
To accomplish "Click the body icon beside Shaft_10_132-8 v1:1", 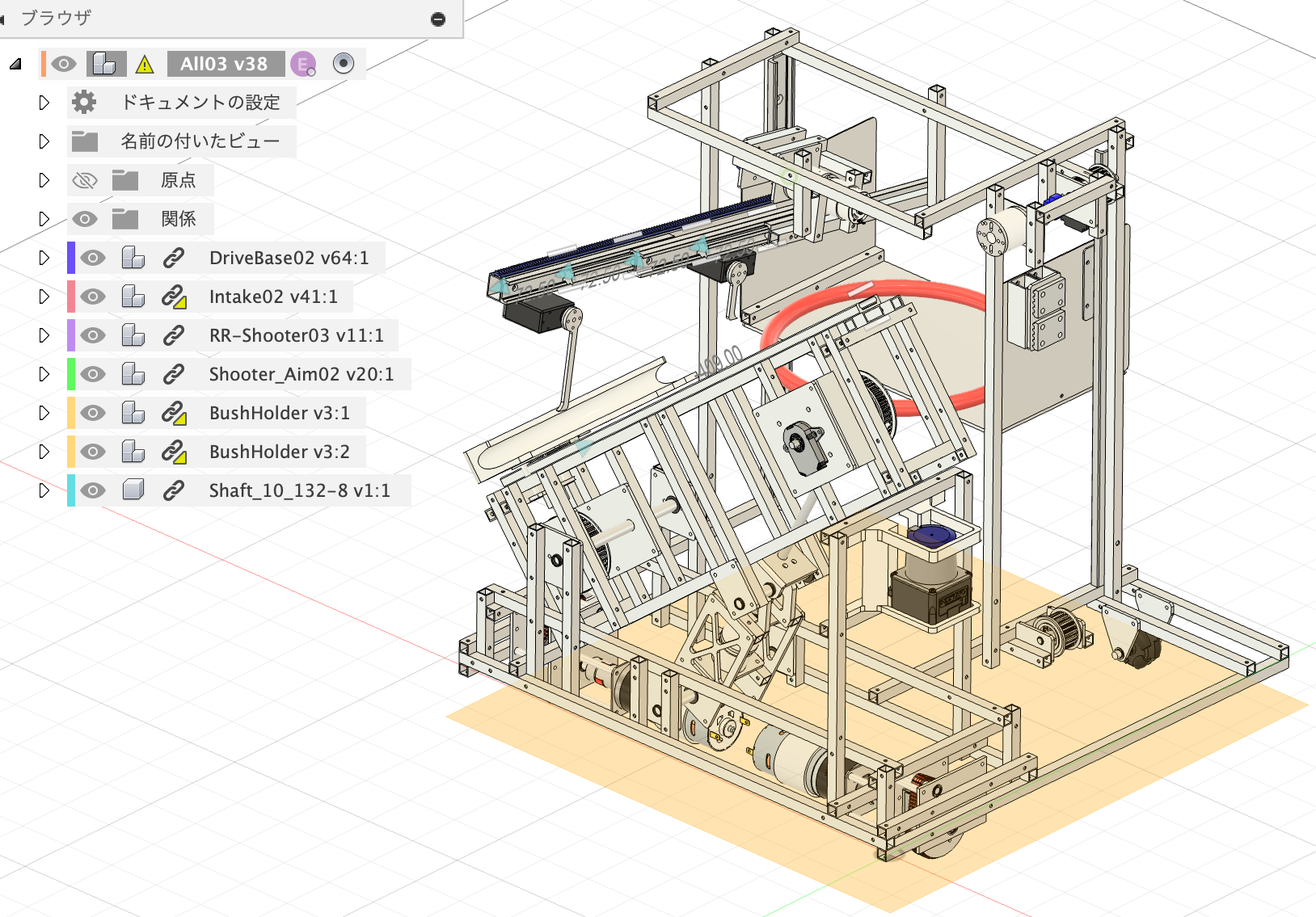I will (x=133, y=490).
